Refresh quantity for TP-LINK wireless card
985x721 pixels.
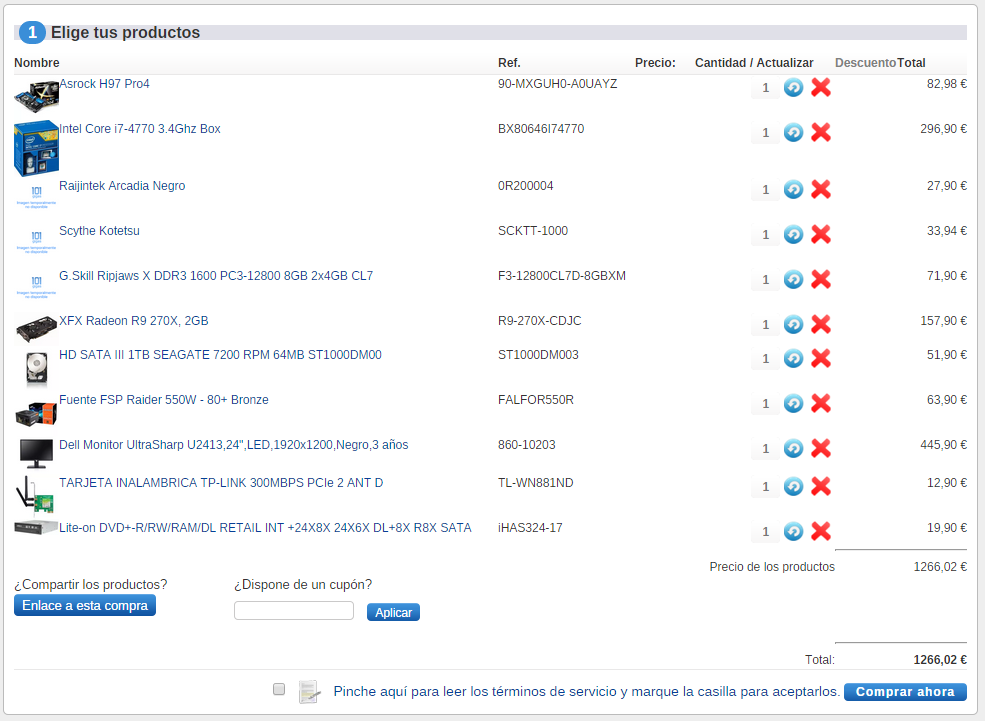click(x=793, y=487)
